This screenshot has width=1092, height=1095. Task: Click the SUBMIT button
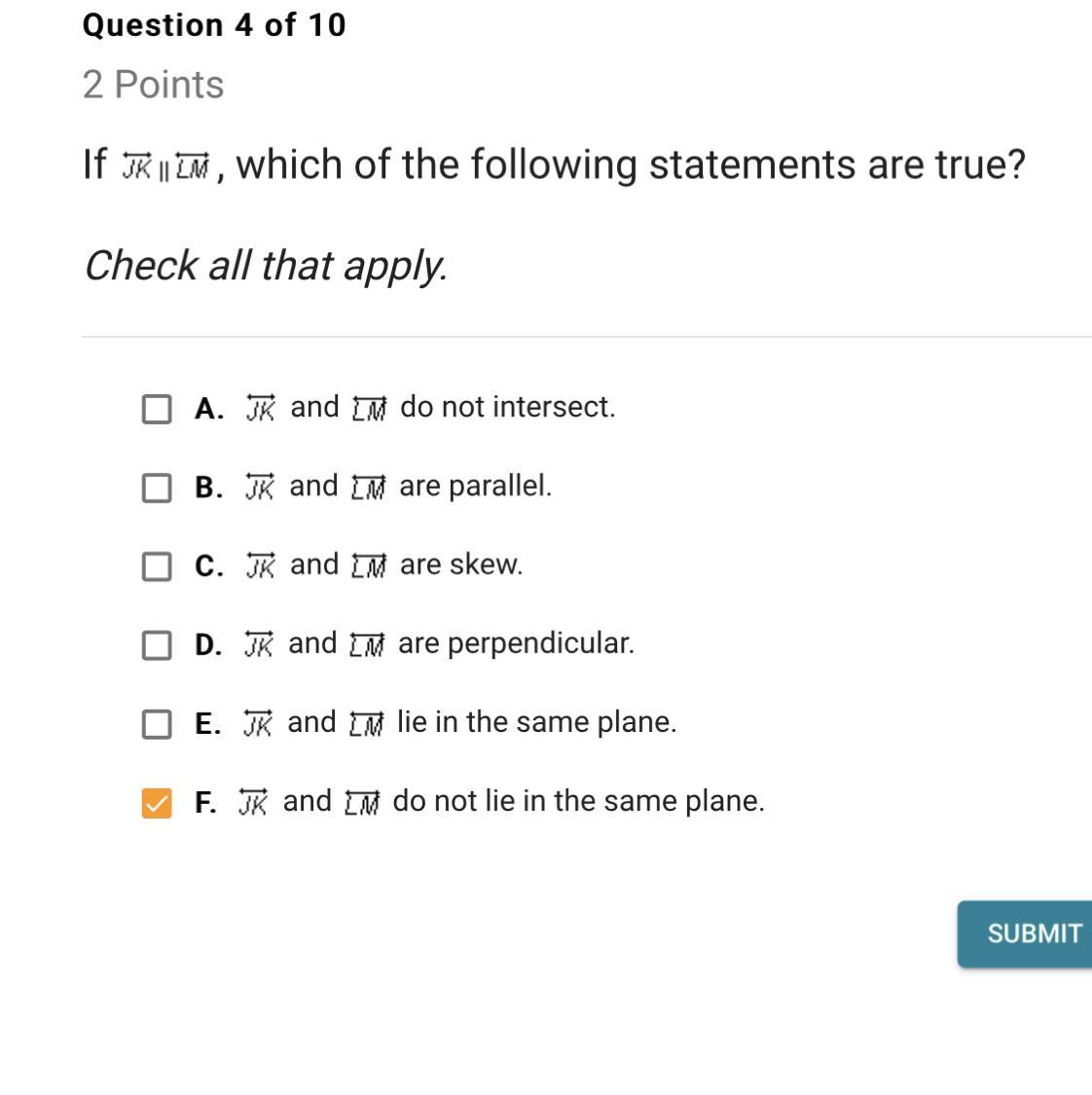point(1032,933)
